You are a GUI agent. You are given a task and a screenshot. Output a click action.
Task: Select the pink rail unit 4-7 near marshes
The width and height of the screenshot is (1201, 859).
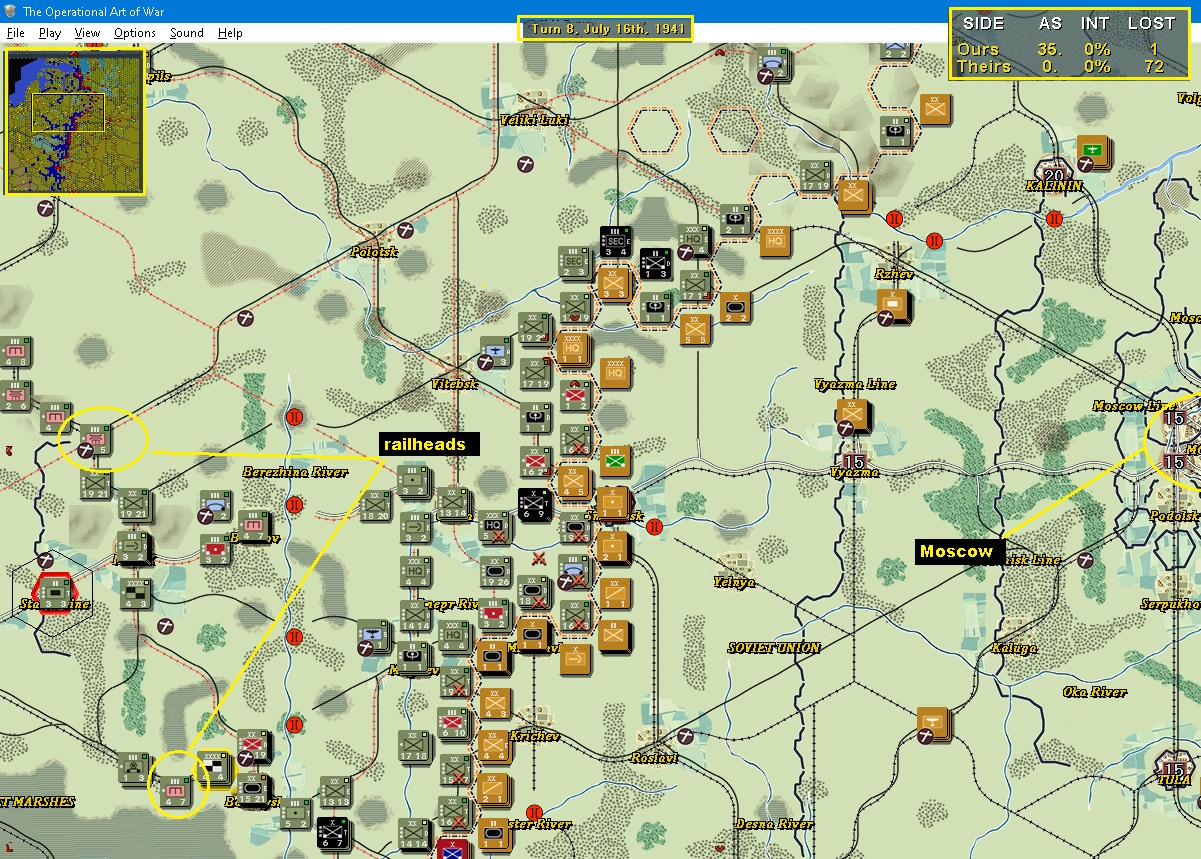176,790
